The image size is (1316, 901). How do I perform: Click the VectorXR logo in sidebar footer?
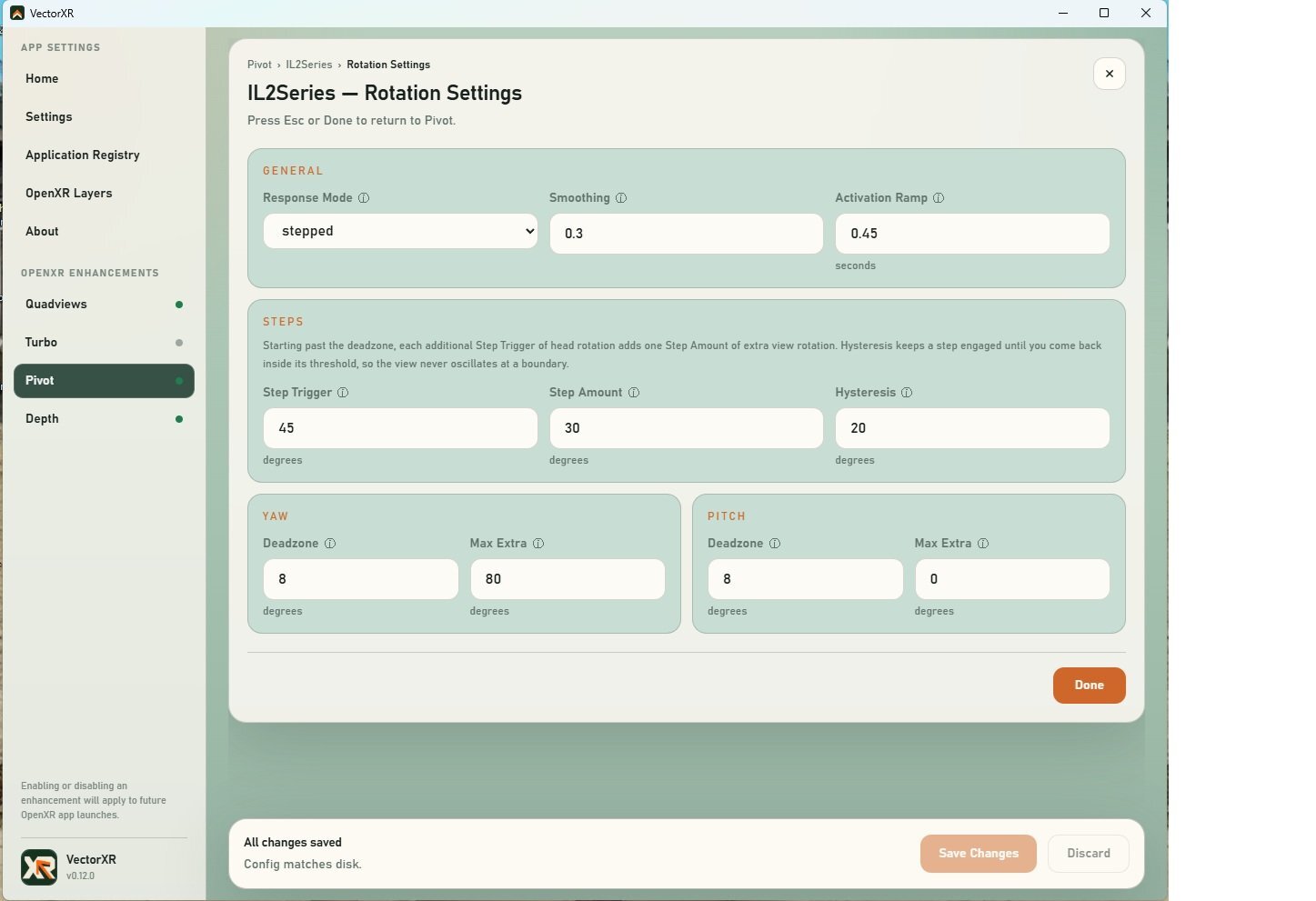39,867
